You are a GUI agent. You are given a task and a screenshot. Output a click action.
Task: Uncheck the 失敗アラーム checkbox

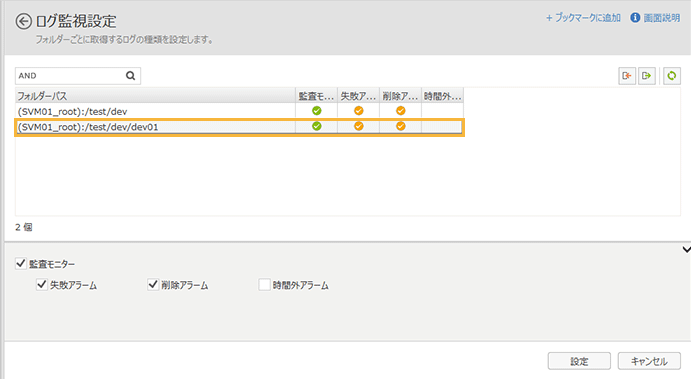pos(42,284)
